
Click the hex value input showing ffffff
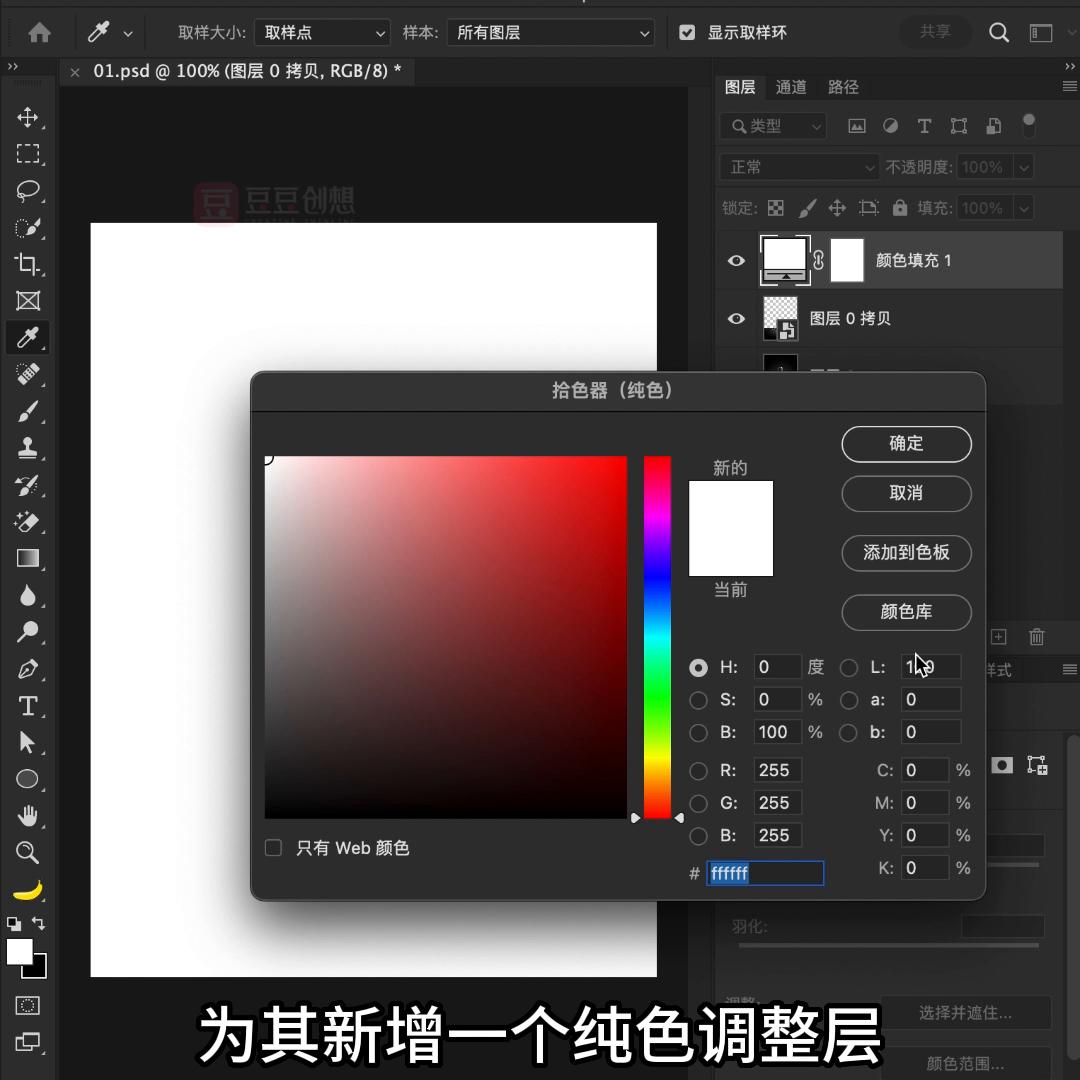766,873
